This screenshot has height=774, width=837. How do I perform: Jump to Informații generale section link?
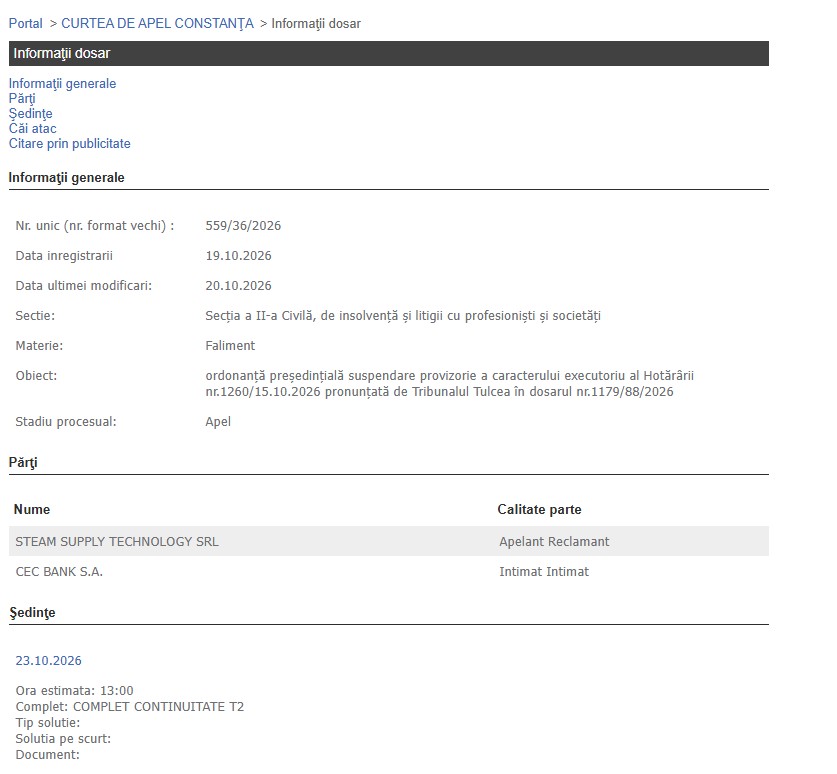pyautogui.click(x=62, y=83)
